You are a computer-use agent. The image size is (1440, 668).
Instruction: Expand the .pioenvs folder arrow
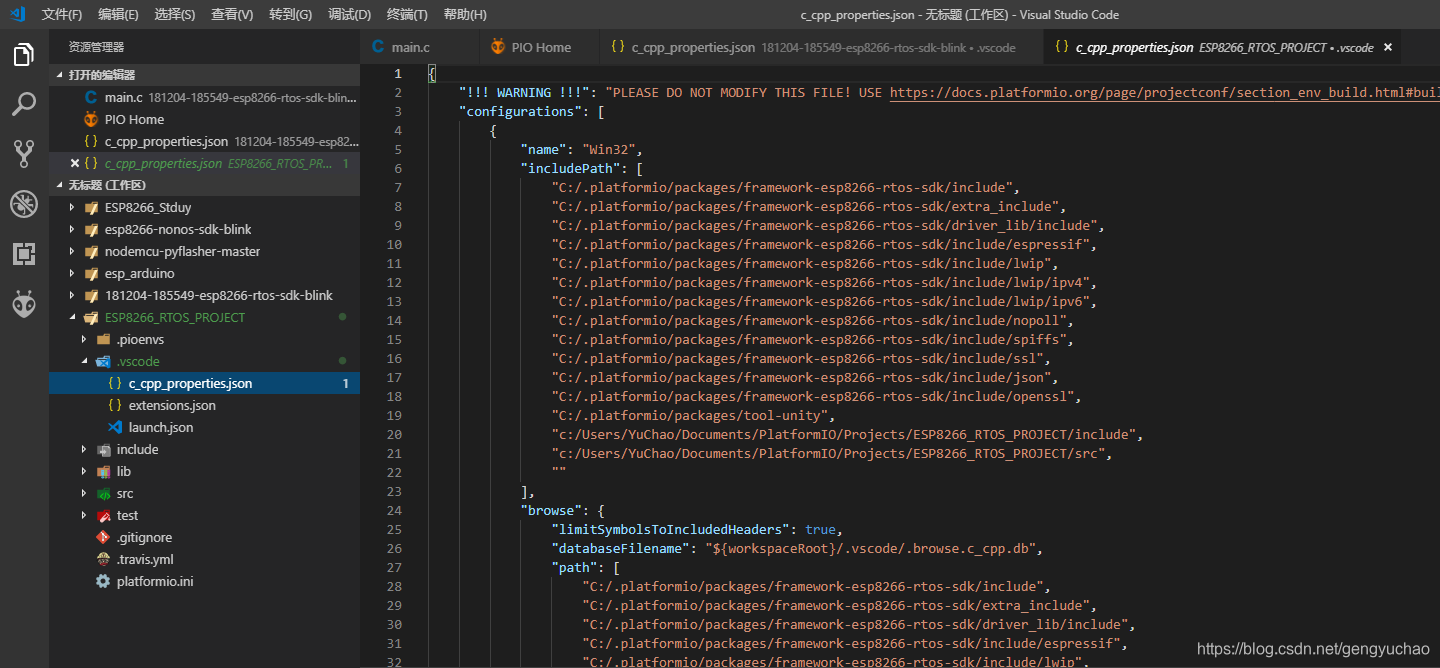(x=84, y=339)
